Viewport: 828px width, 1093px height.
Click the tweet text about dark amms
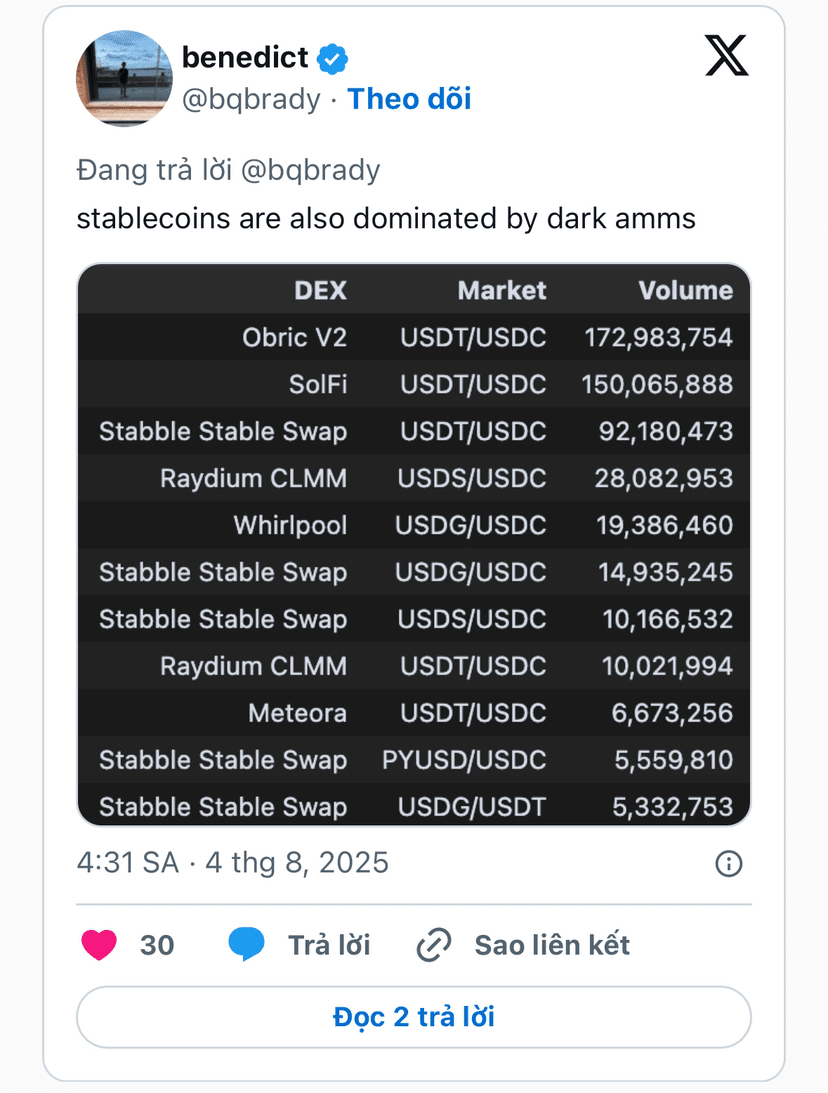point(386,218)
